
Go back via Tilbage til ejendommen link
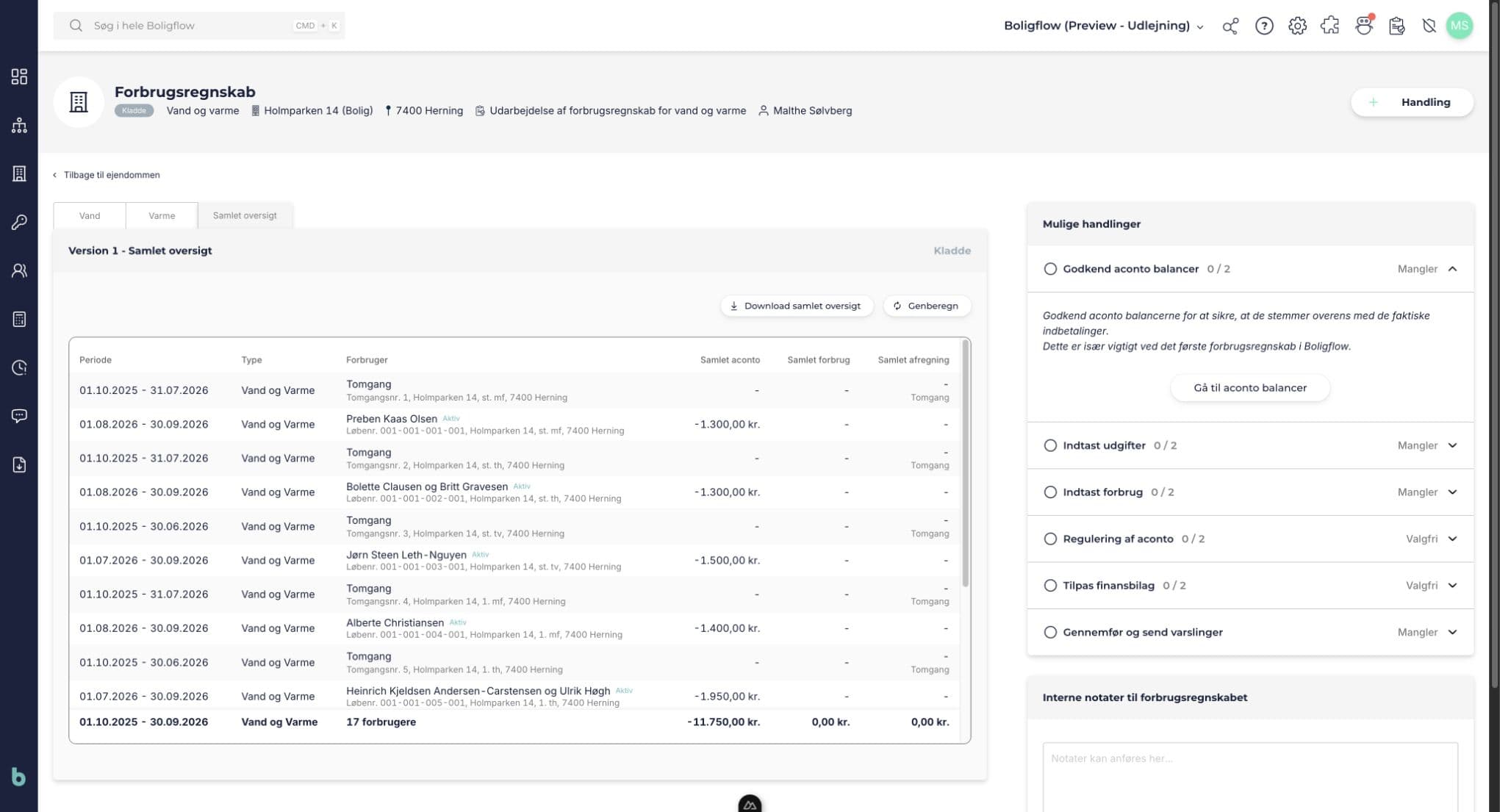(x=107, y=175)
